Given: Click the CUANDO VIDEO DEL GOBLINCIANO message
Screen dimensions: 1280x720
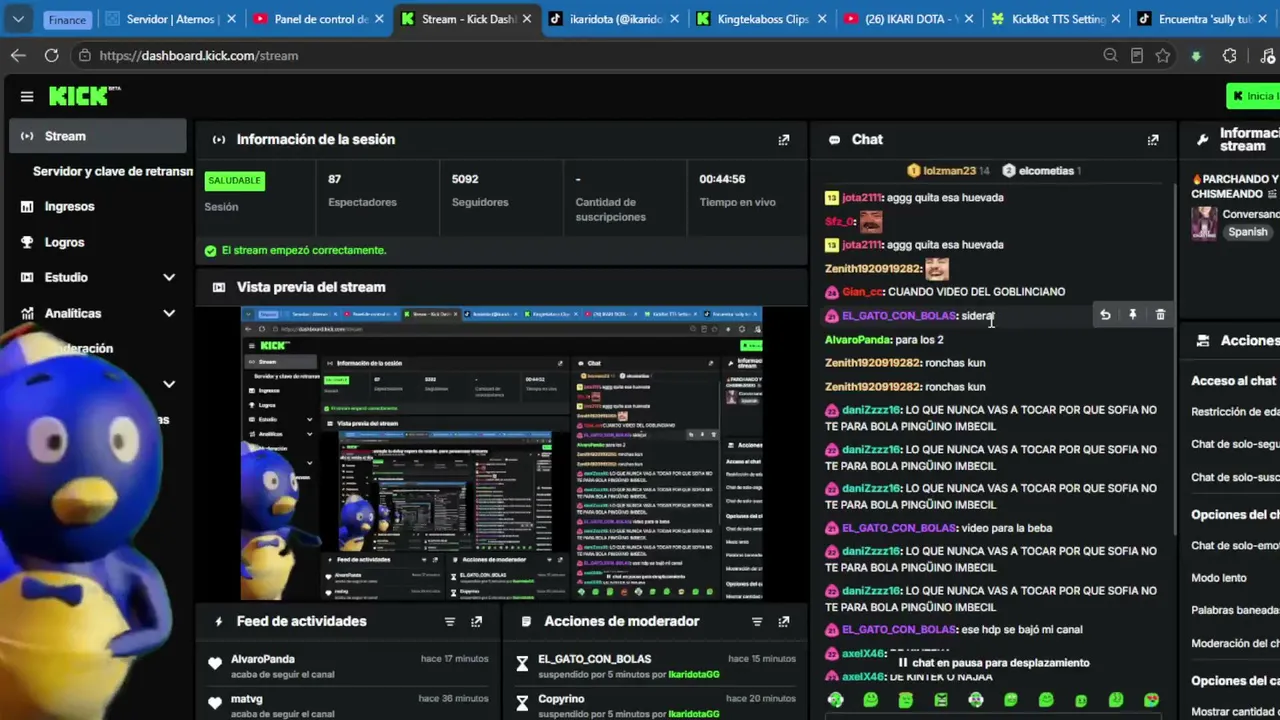Looking at the screenshot, I should point(977,292).
